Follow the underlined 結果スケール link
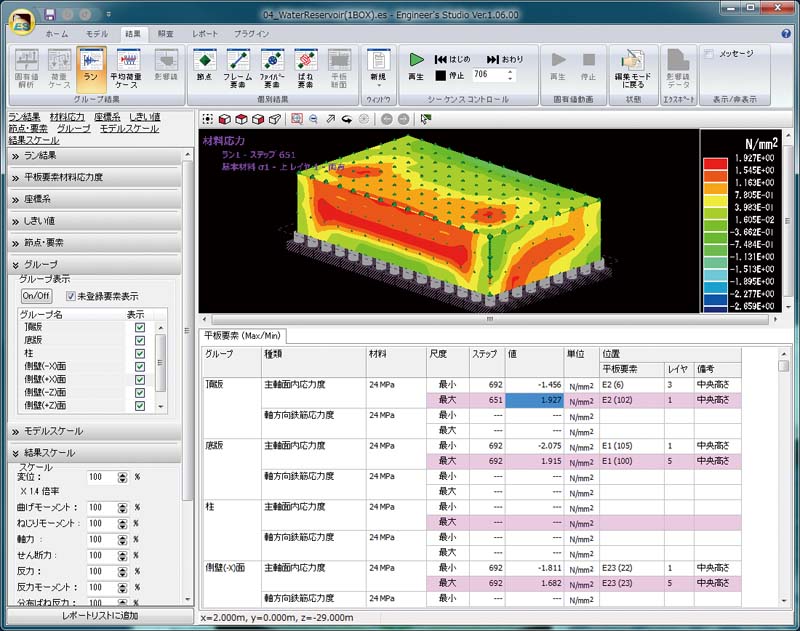 (x=34, y=140)
